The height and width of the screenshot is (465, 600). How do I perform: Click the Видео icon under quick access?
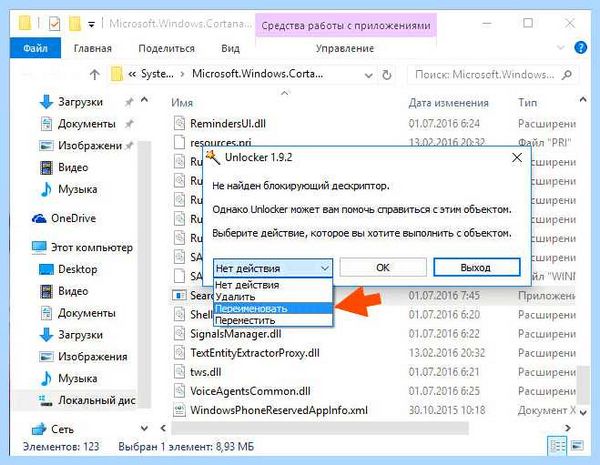coord(46,167)
